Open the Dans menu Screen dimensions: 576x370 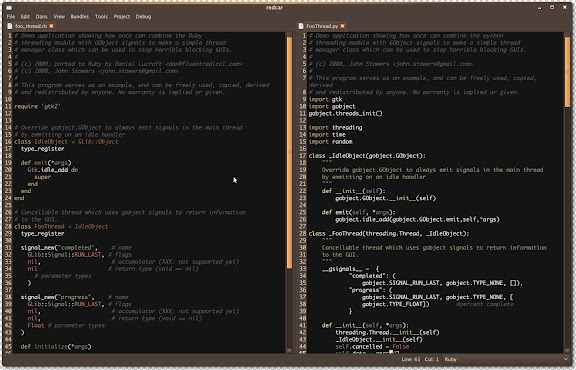pyautogui.click(x=42, y=17)
